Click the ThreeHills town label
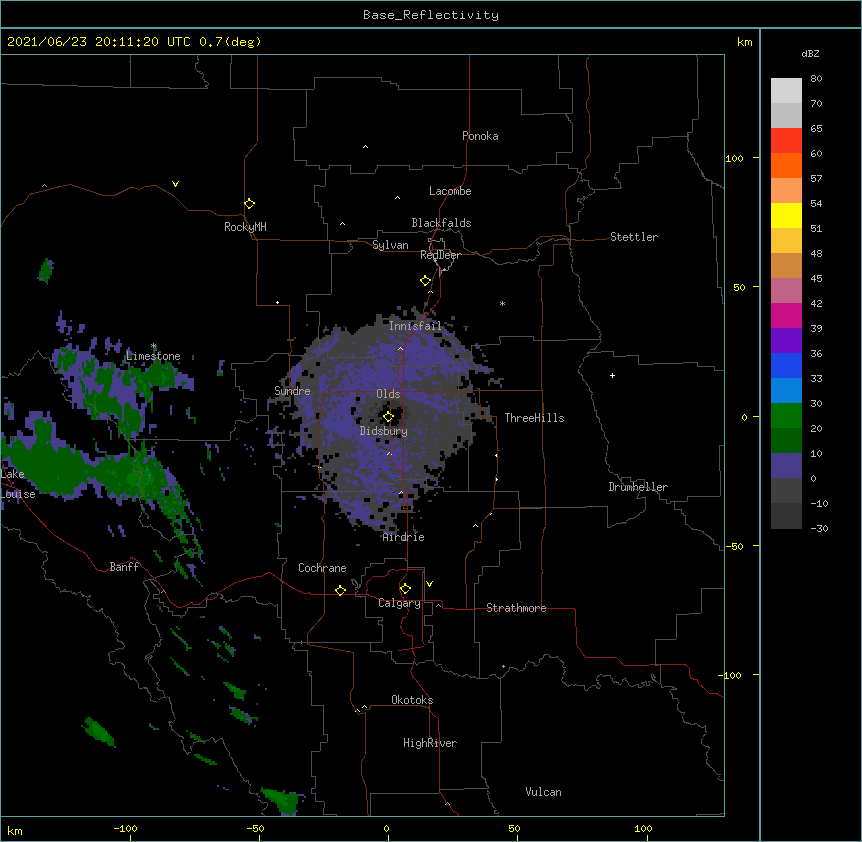 [x=534, y=418]
